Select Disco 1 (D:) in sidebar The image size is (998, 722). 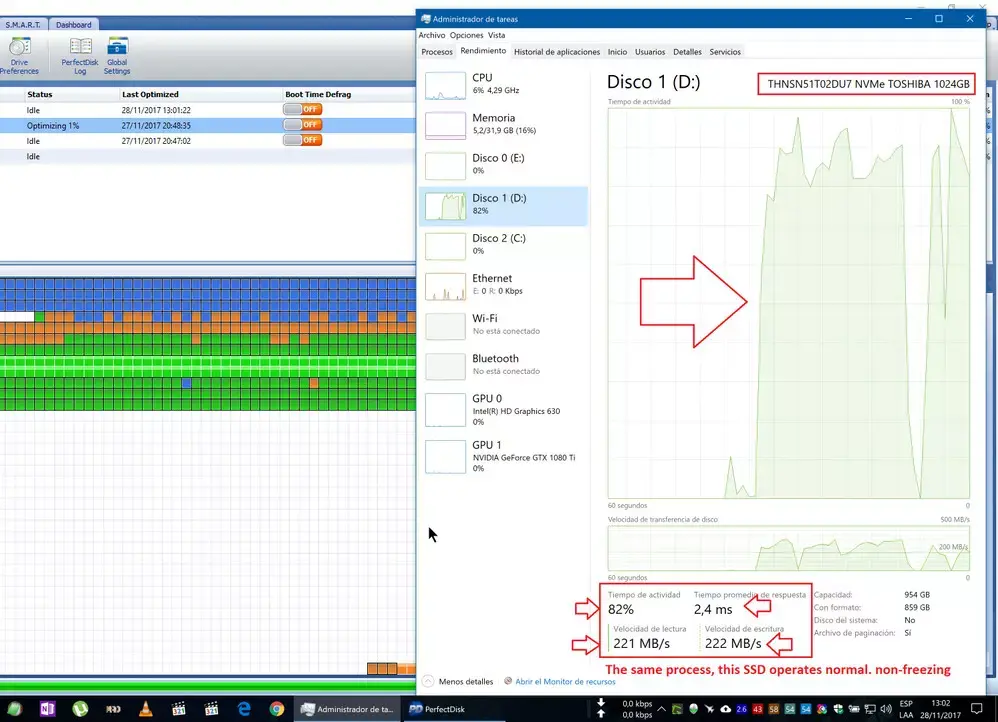503,205
